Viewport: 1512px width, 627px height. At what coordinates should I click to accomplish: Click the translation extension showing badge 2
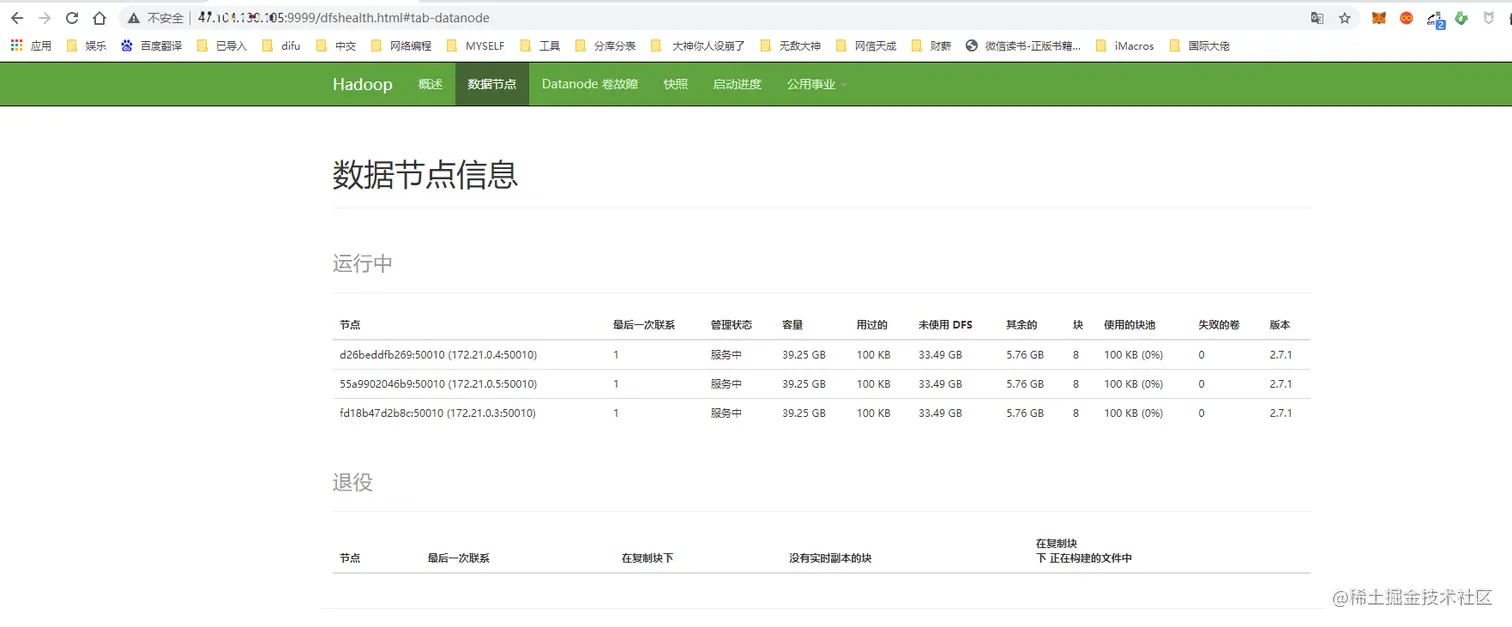(1434, 17)
